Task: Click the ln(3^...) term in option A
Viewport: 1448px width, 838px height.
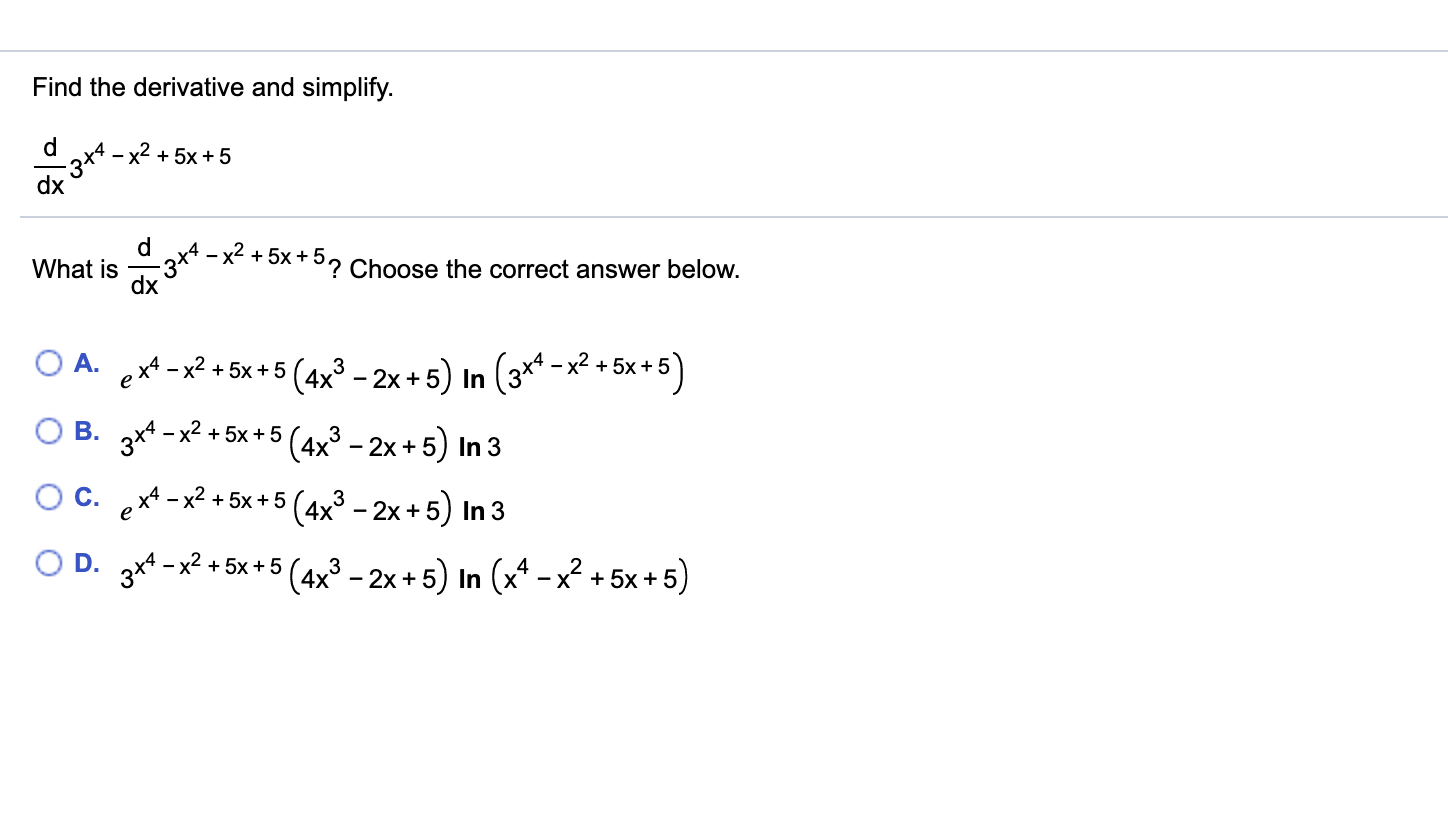Action: pyautogui.click(x=571, y=375)
